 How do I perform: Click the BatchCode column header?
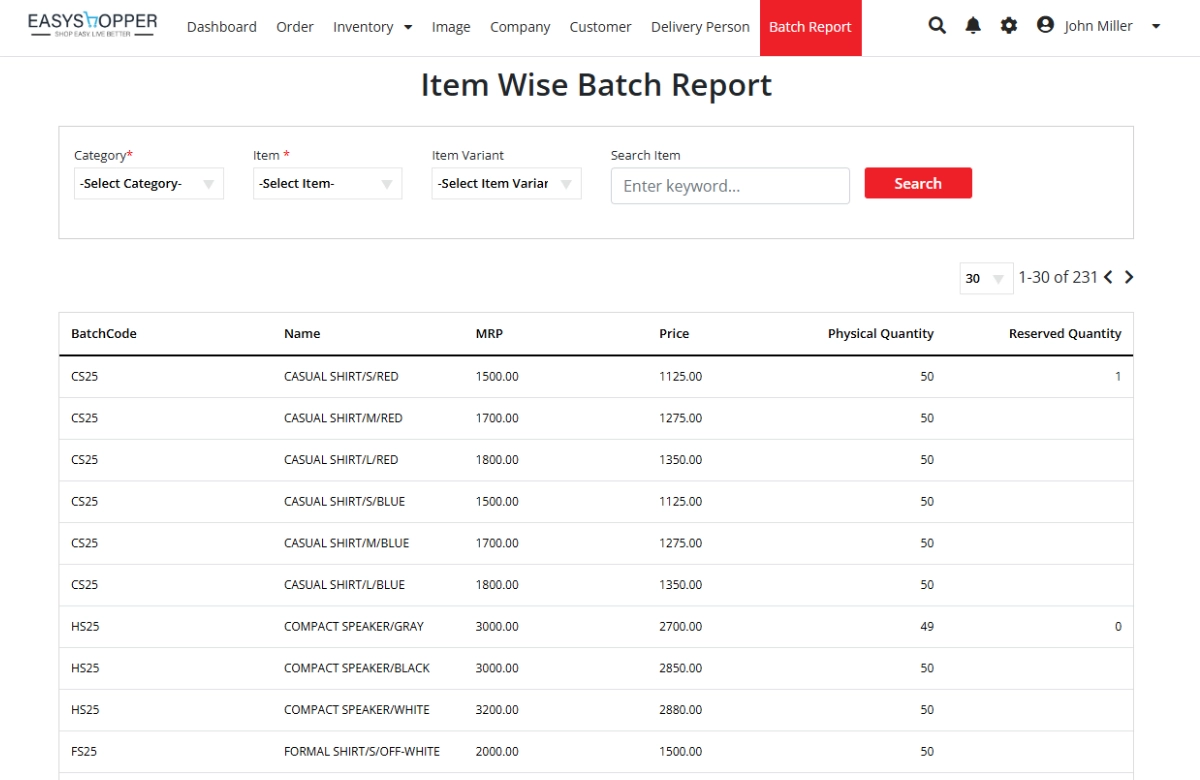point(104,334)
